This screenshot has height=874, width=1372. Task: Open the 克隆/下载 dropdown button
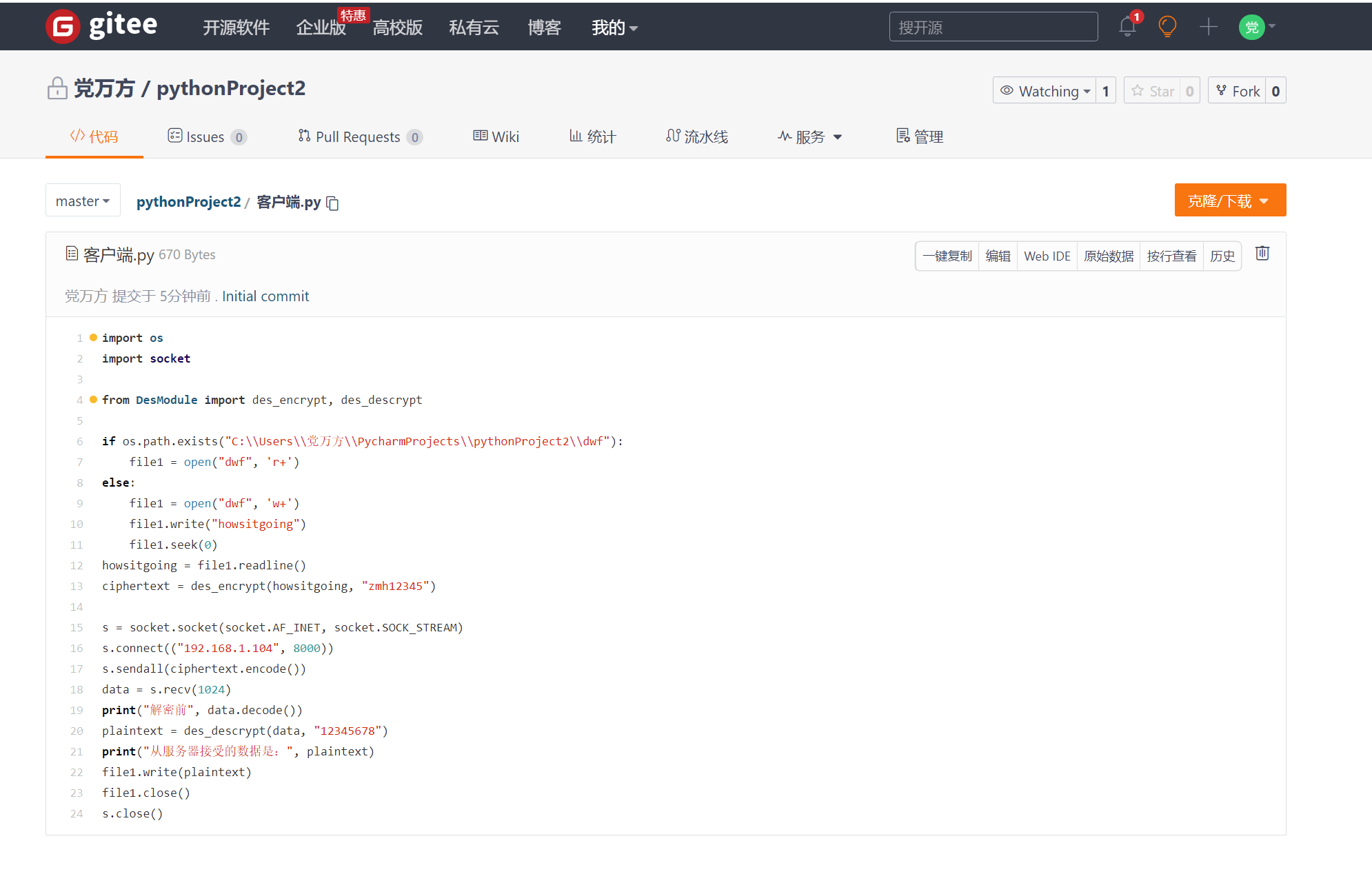click(x=1229, y=201)
